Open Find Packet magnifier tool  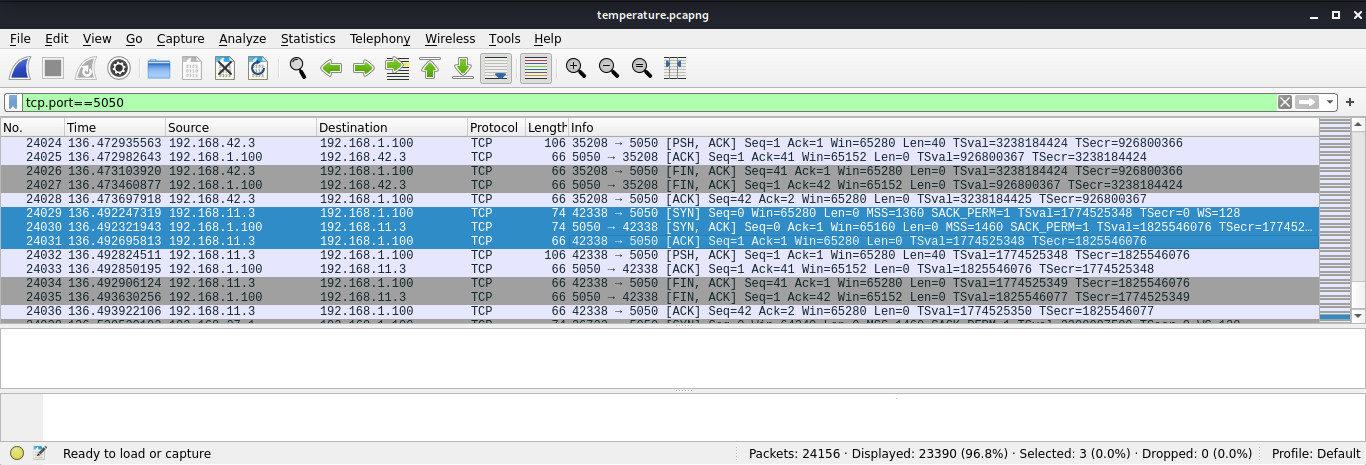click(x=297, y=68)
